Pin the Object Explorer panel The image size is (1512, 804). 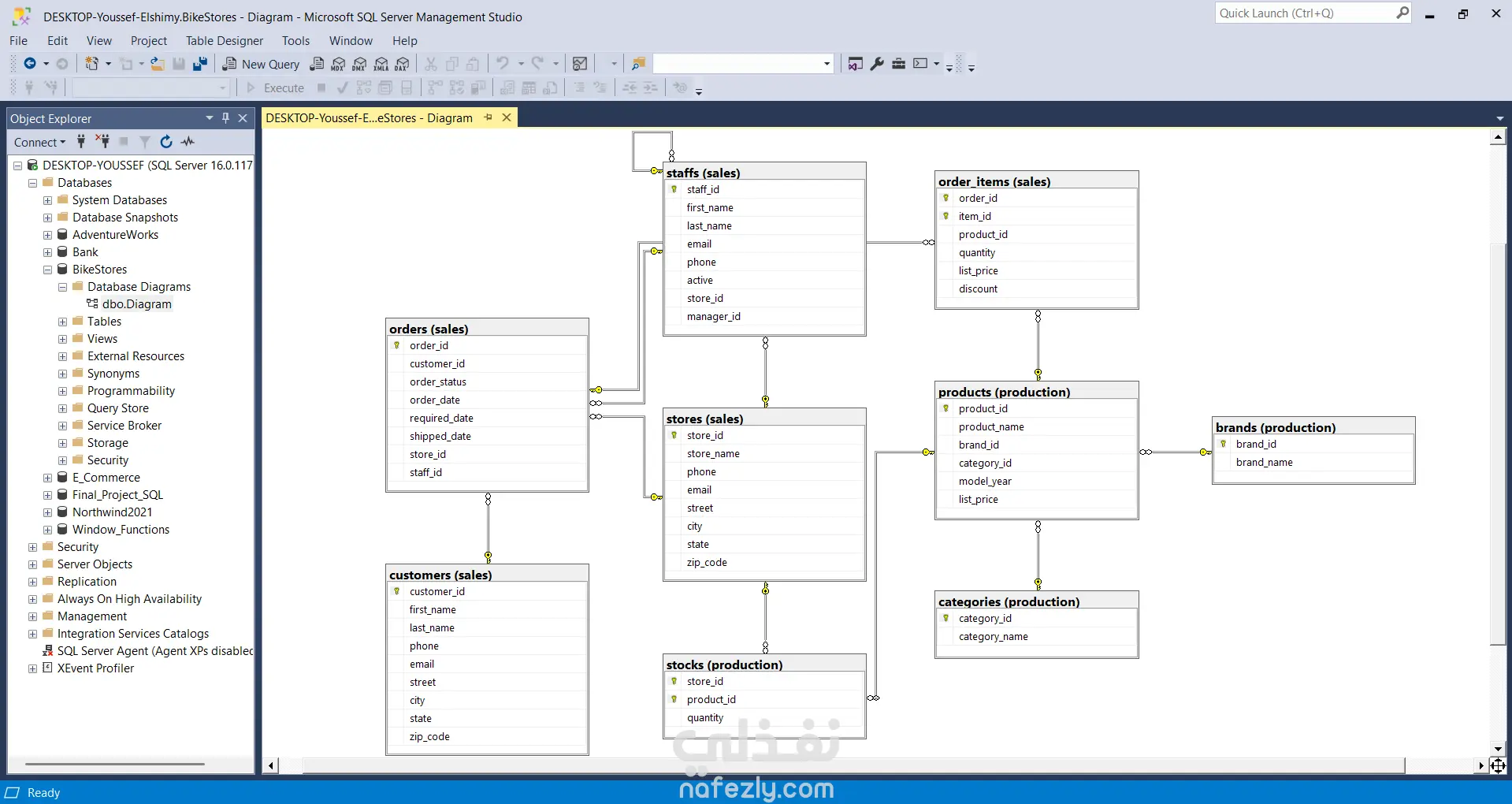(225, 118)
